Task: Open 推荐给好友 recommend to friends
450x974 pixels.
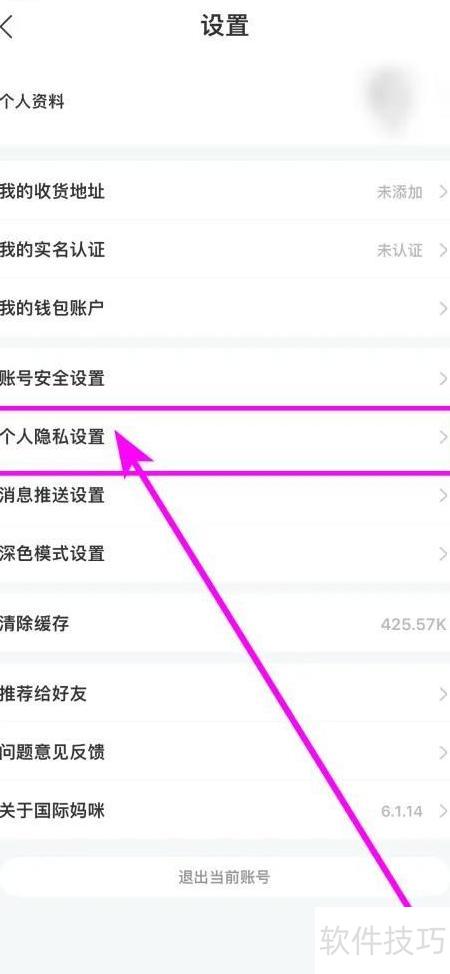Action: (225, 694)
